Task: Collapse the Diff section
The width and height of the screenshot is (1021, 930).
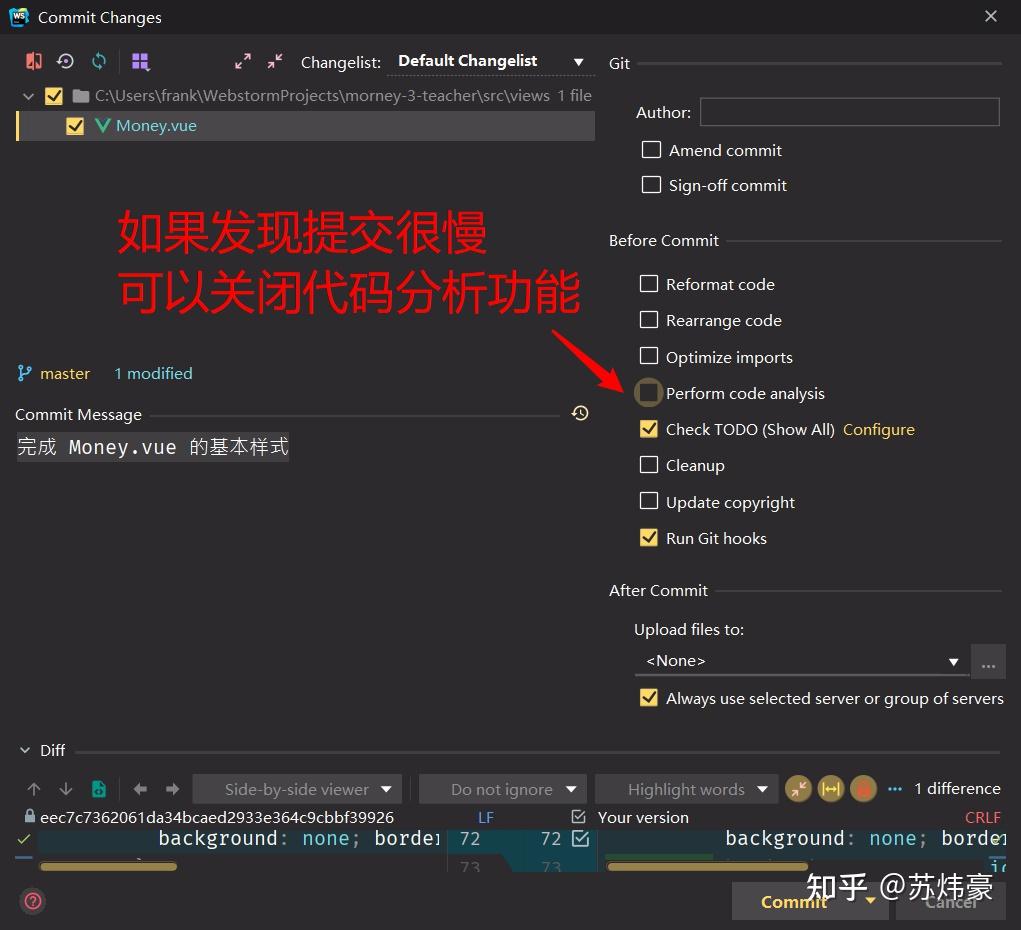Action: [25, 750]
